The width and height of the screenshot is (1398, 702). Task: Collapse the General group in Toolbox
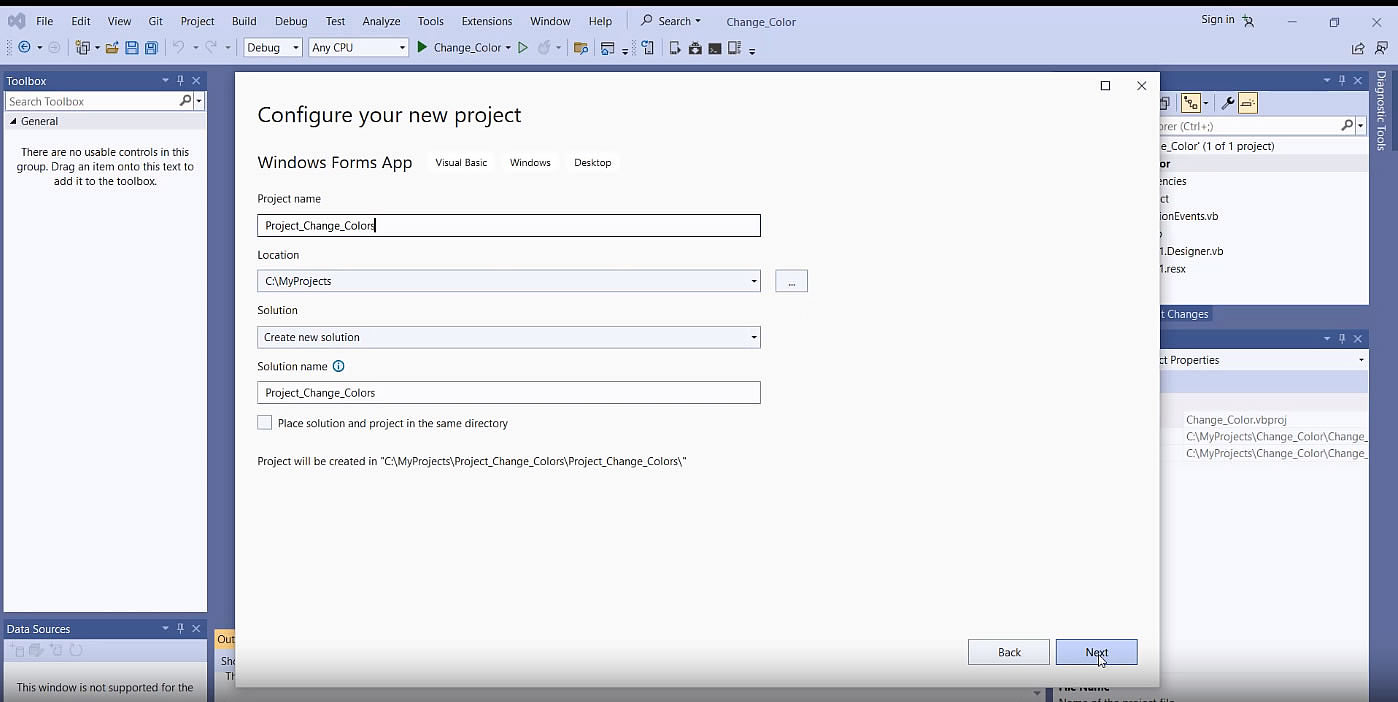(14, 122)
